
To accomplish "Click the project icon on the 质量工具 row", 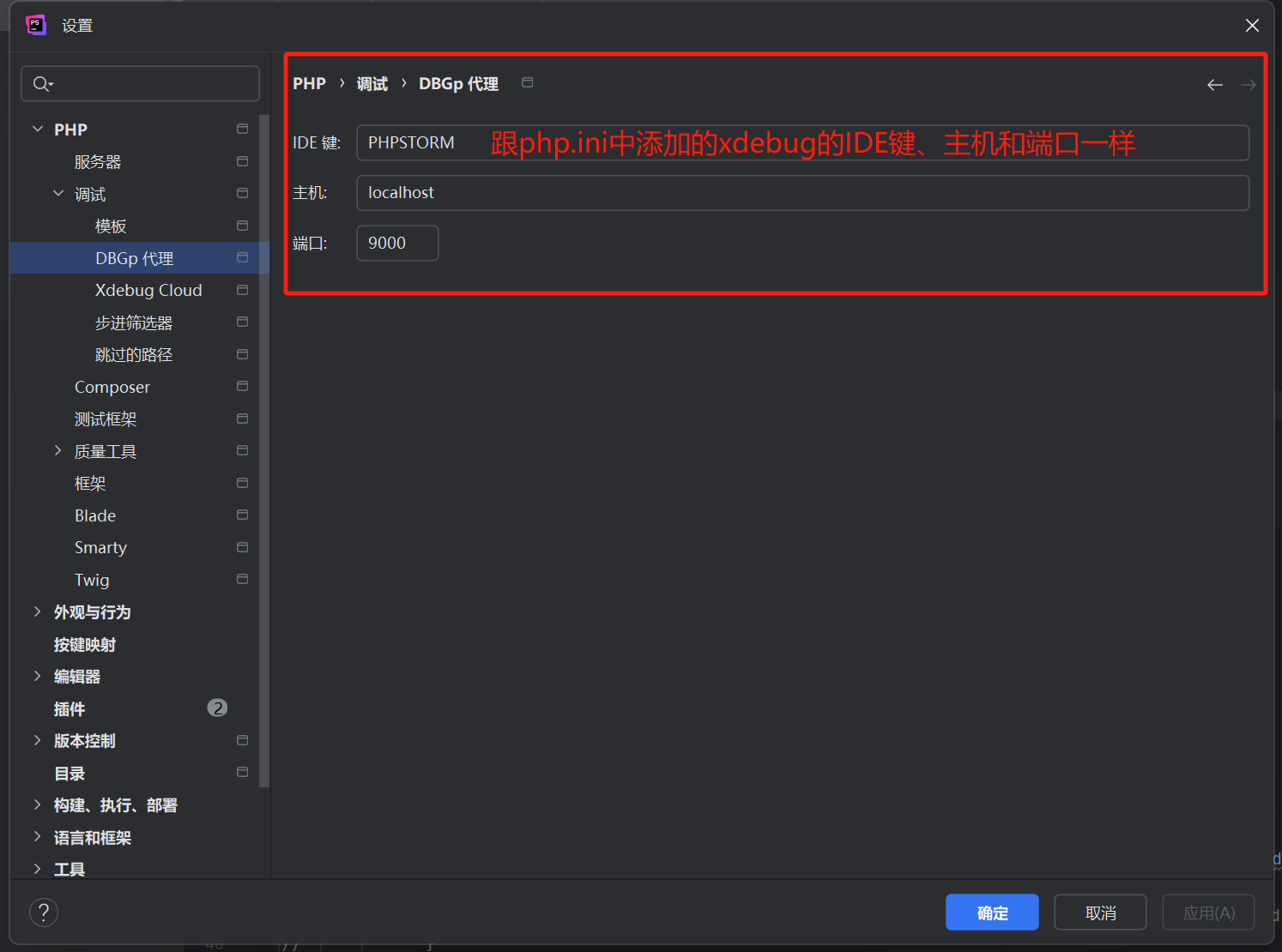I will [x=243, y=450].
